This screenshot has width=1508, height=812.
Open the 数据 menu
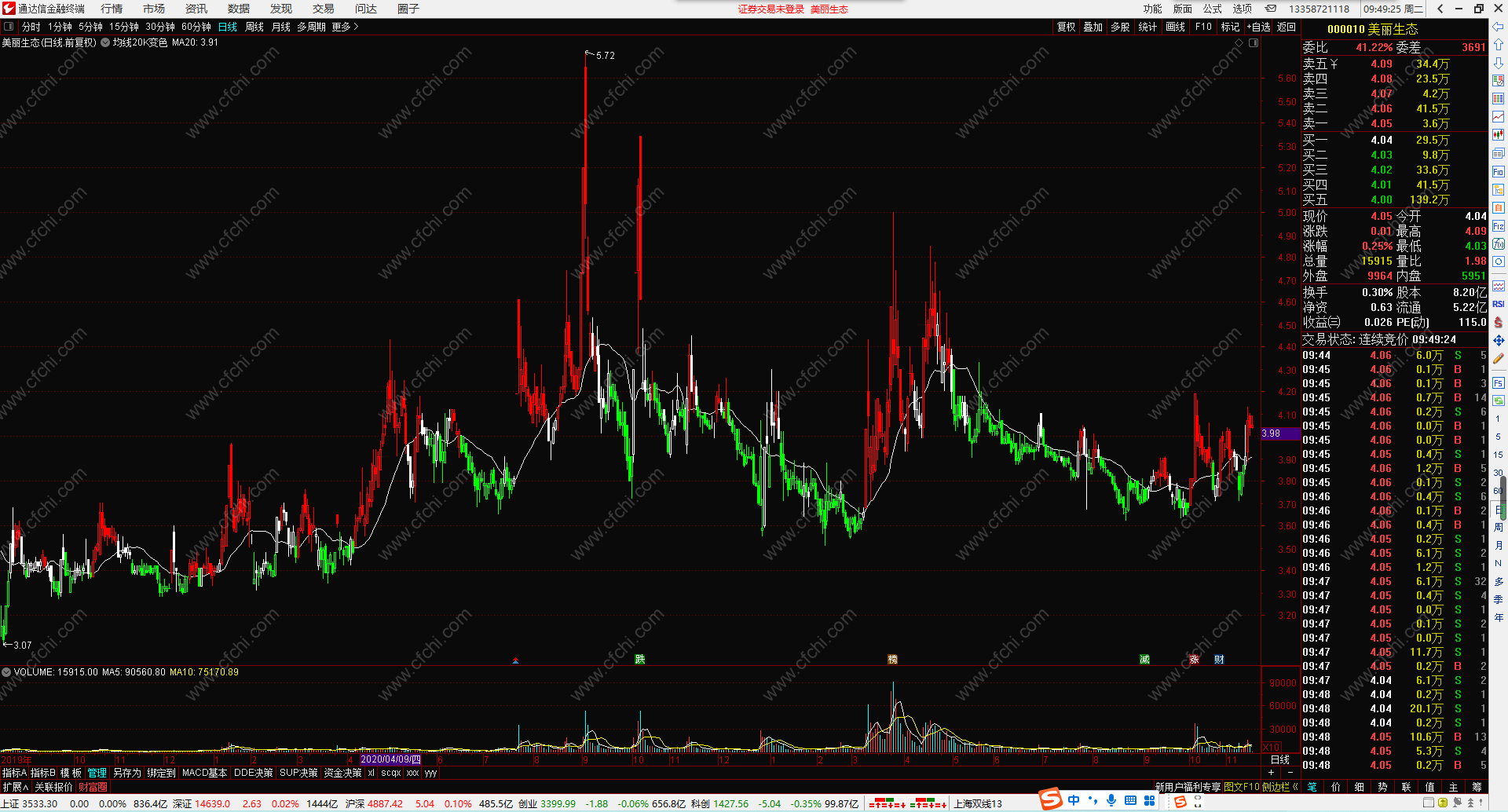[239, 9]
